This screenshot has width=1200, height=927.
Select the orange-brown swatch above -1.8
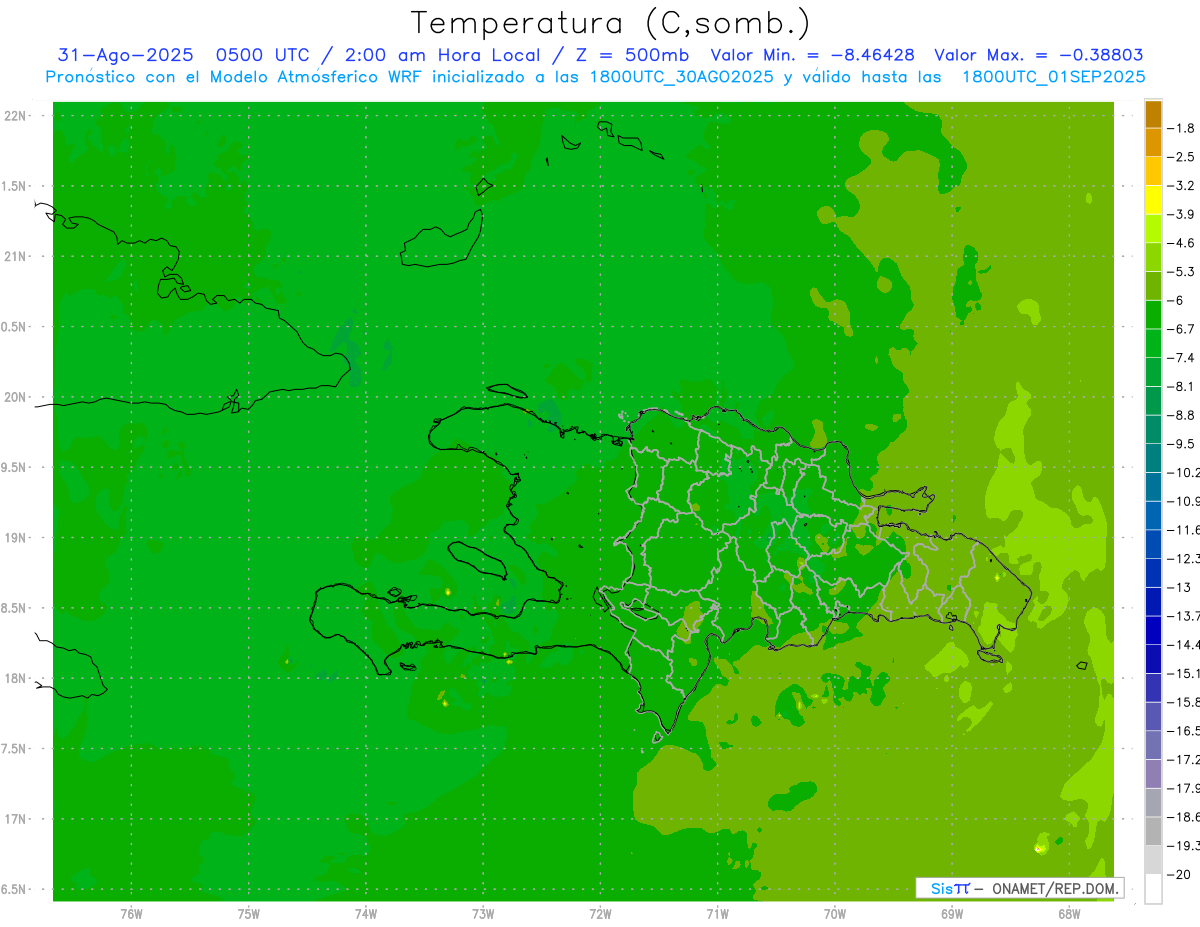(x=1153, y=114)
